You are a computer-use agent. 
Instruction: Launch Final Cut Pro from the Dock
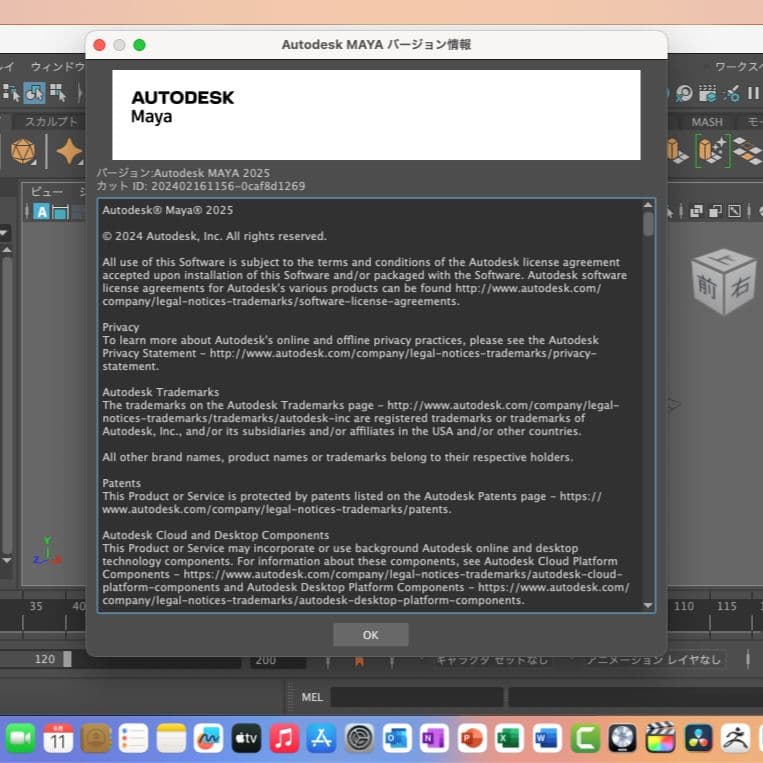[660, 739]
